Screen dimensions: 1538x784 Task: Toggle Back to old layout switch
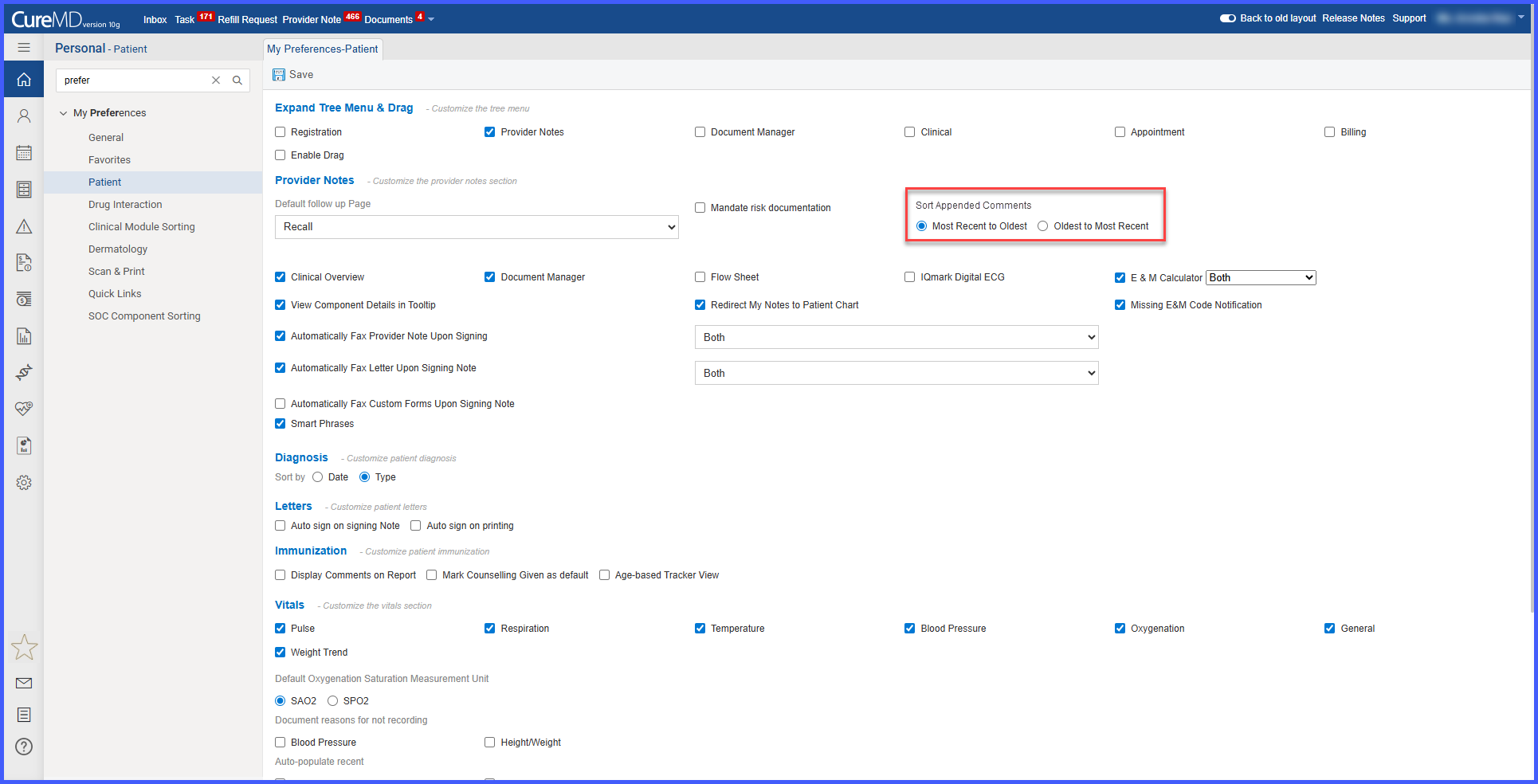click(1227, 18)
